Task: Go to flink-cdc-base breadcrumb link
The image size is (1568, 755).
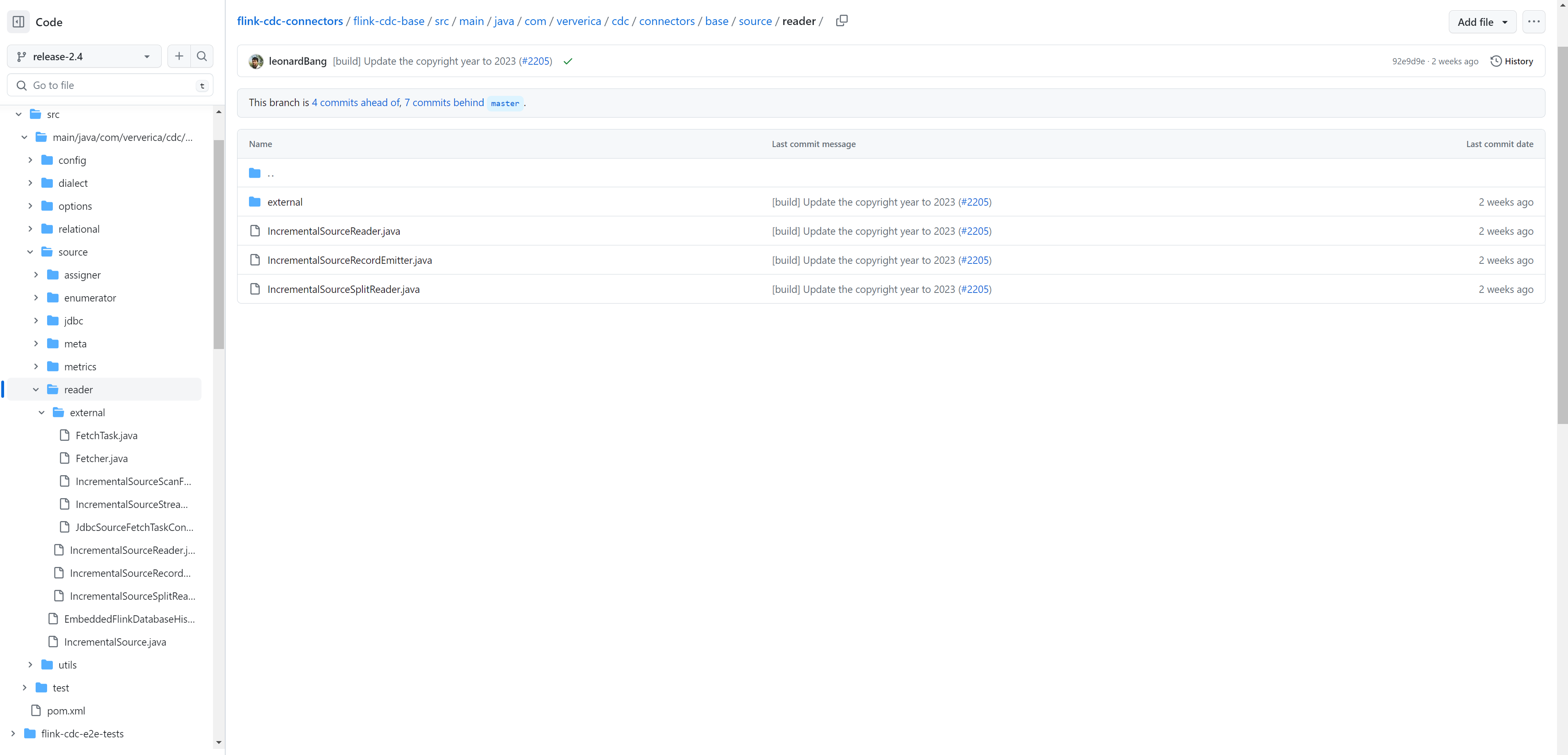Action: (389, 21)
